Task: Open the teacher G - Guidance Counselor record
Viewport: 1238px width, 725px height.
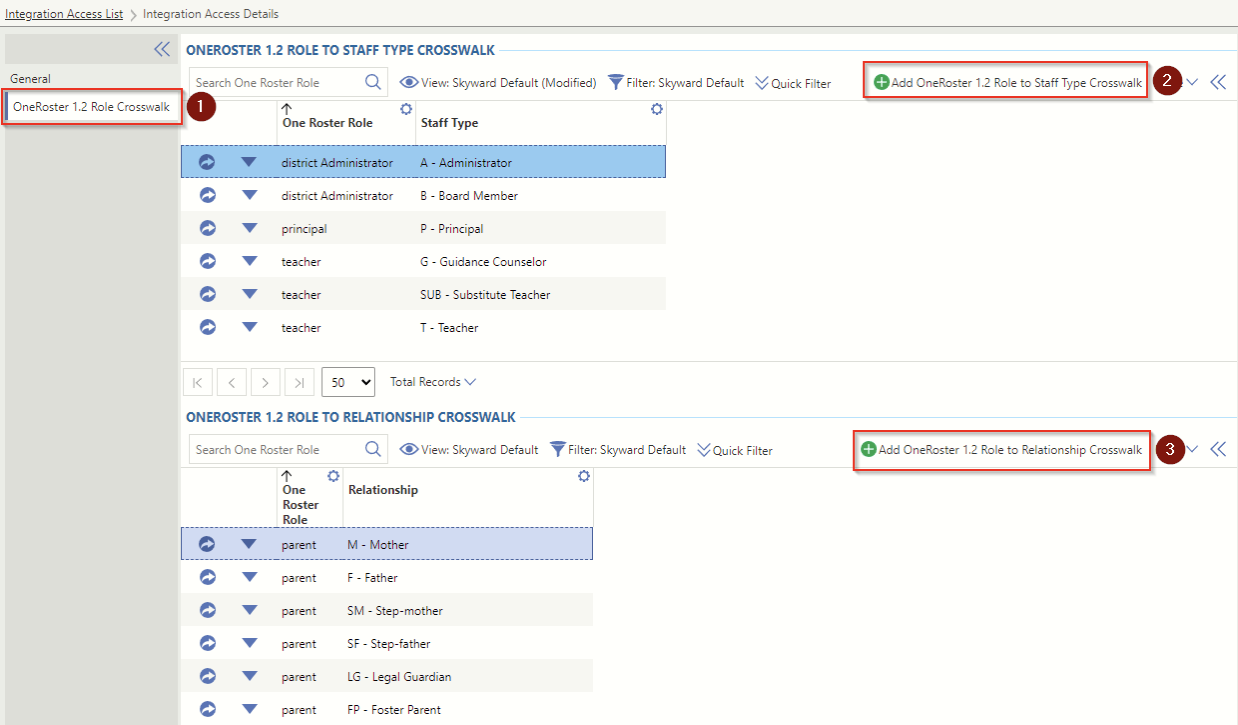Action: tap(207, 261)
